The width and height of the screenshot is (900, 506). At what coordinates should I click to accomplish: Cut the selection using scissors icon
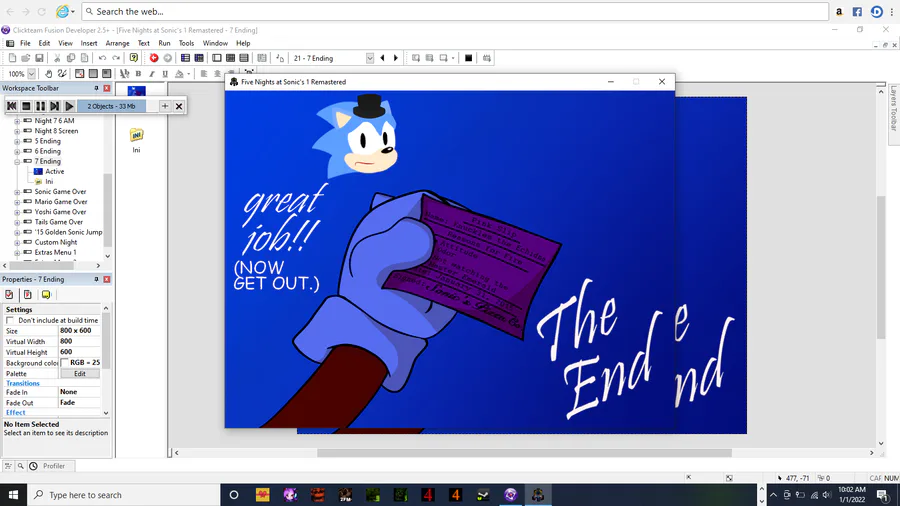[x=57, y=58]
